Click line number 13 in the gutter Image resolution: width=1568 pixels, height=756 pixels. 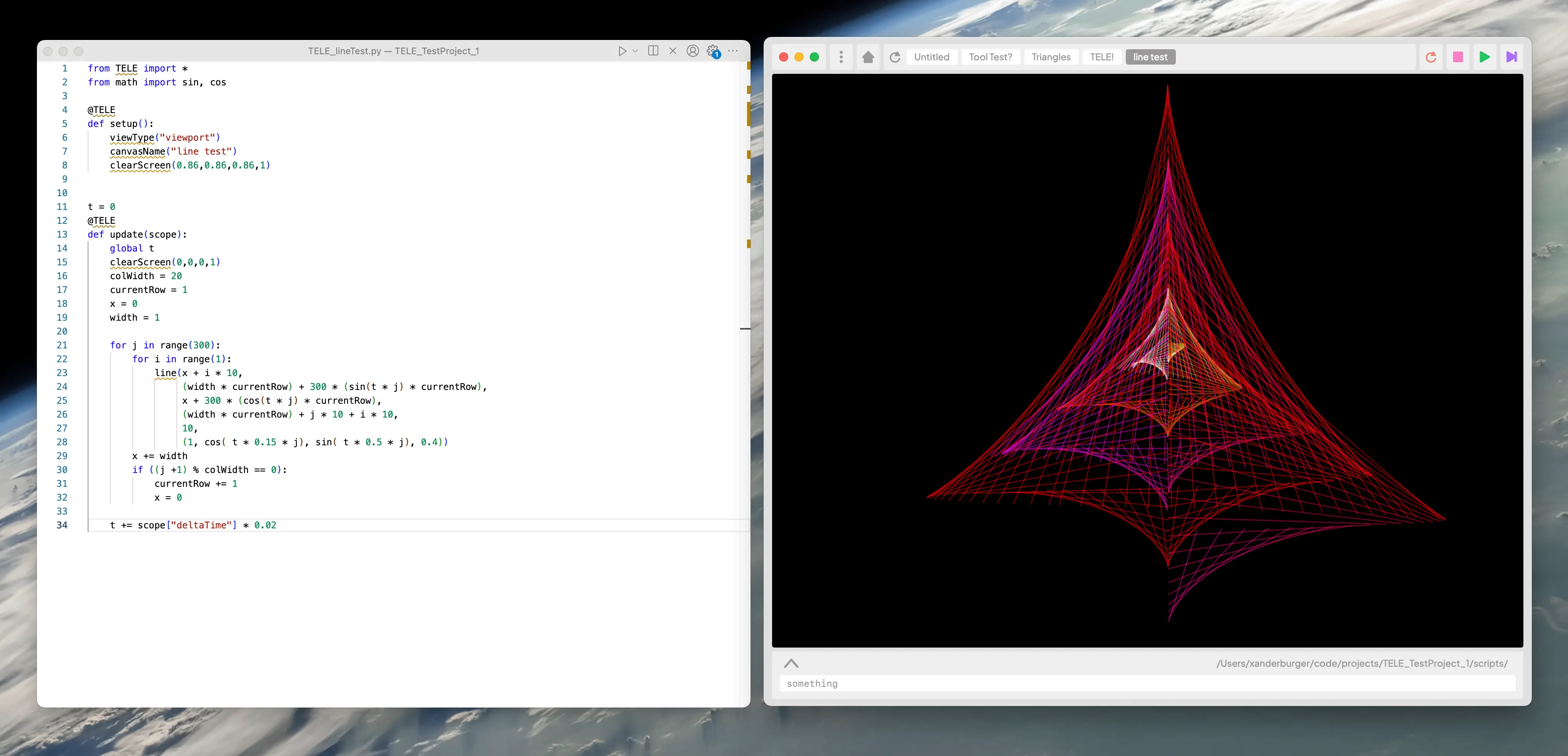pos(62,234)
